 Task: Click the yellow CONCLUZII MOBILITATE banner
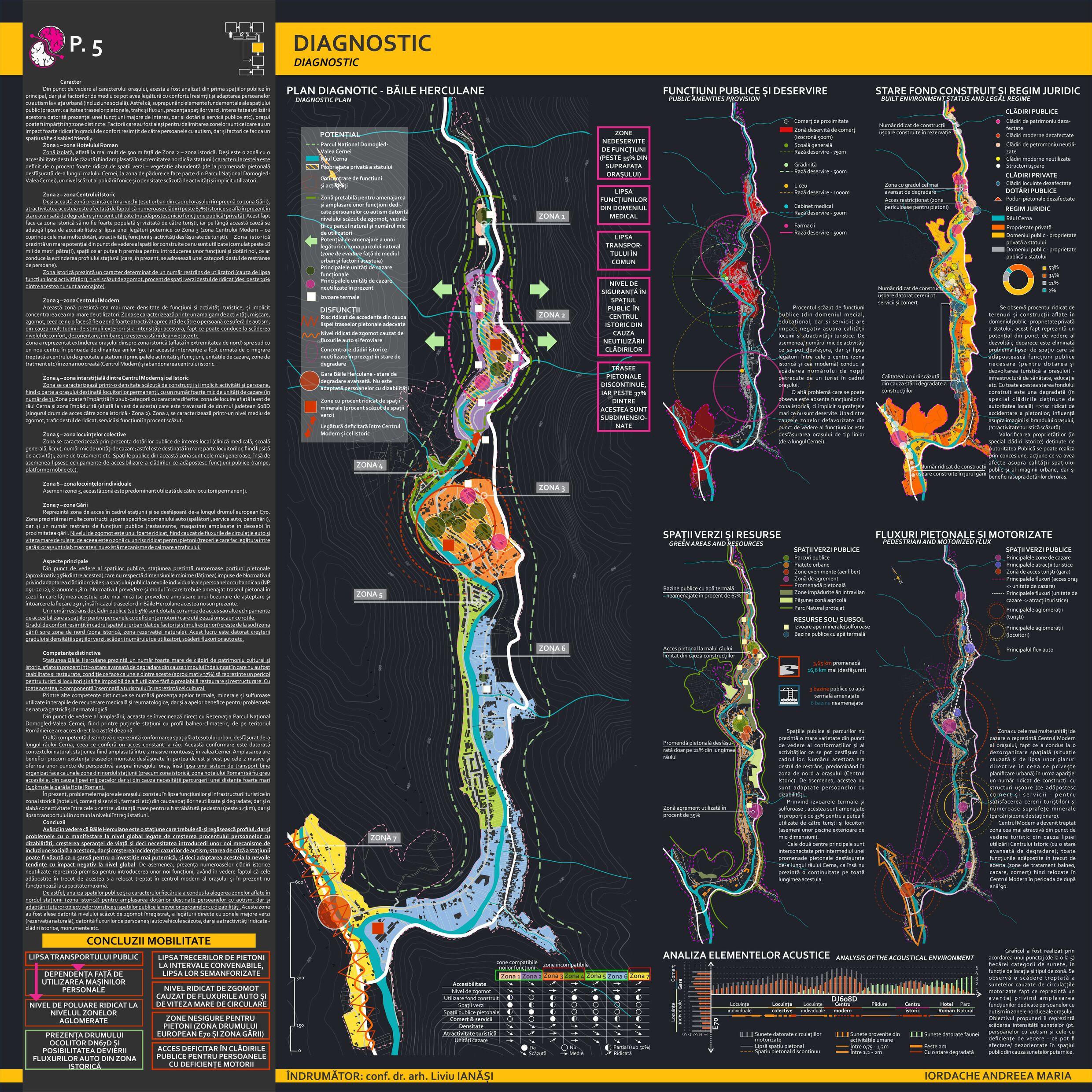(x=149, y=941)
